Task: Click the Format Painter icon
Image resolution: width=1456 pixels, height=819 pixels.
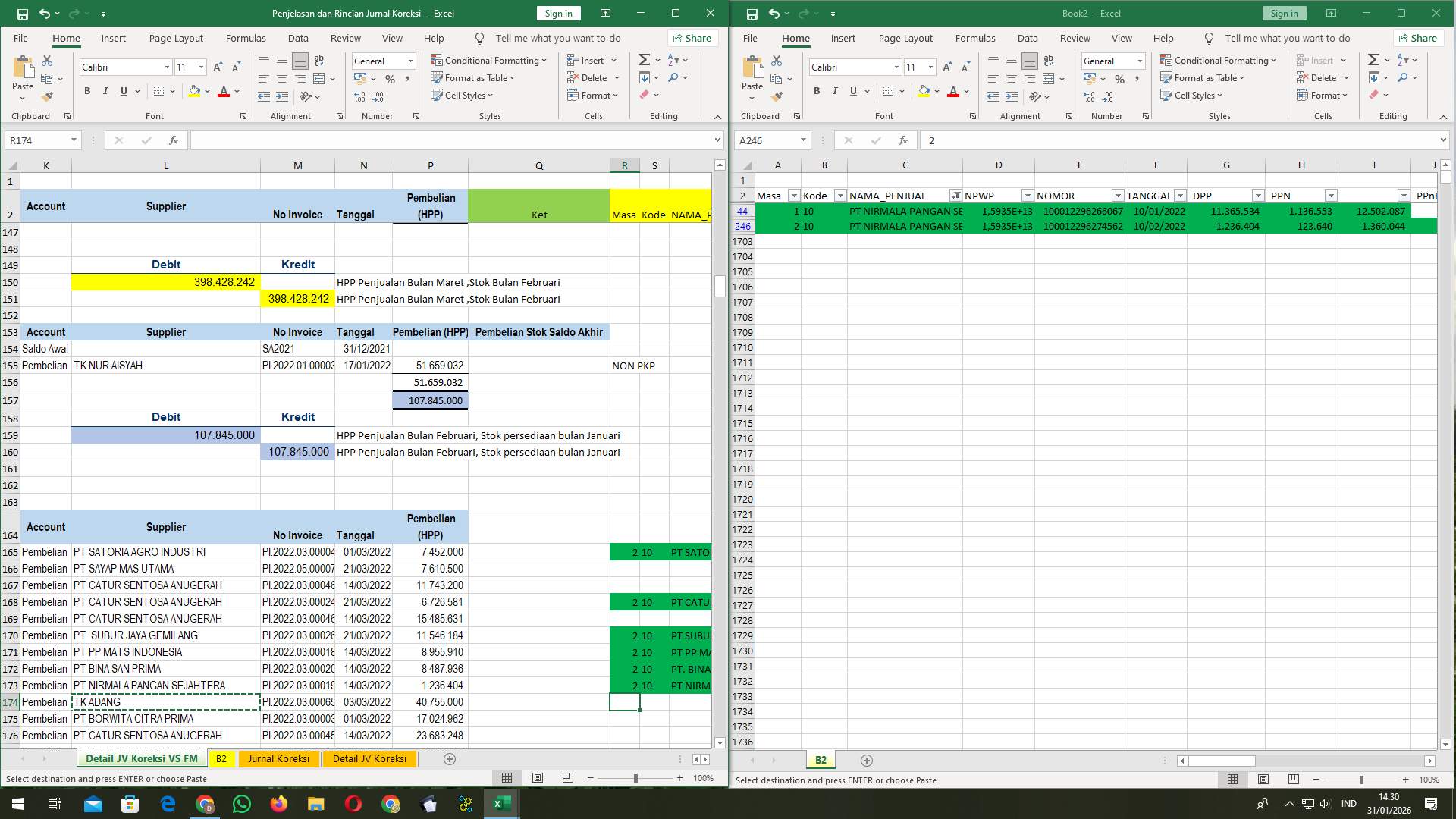Action: [47, 96]
